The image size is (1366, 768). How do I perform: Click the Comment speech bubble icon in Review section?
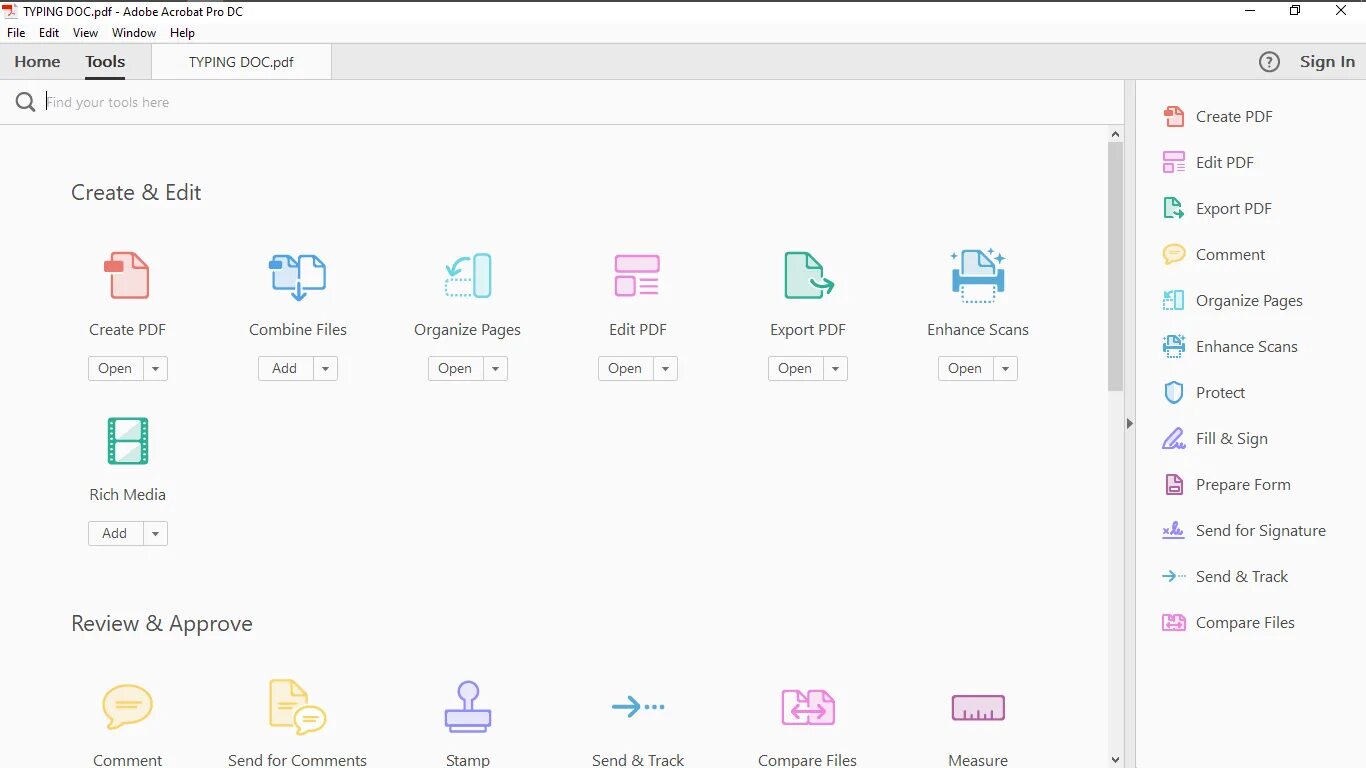pos(127,707)
